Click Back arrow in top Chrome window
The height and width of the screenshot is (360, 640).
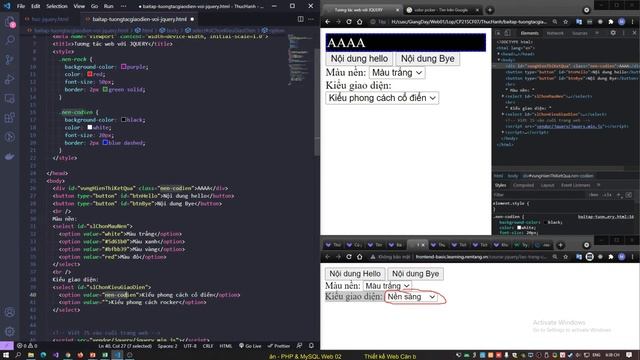[328, 22]
